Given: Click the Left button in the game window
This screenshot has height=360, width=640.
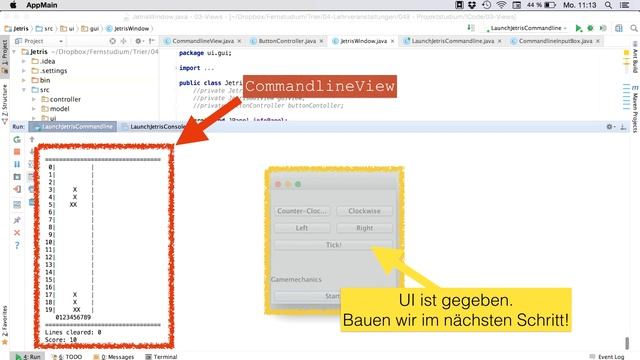Looking at the screenshot, I should click(x=302, y=228).
